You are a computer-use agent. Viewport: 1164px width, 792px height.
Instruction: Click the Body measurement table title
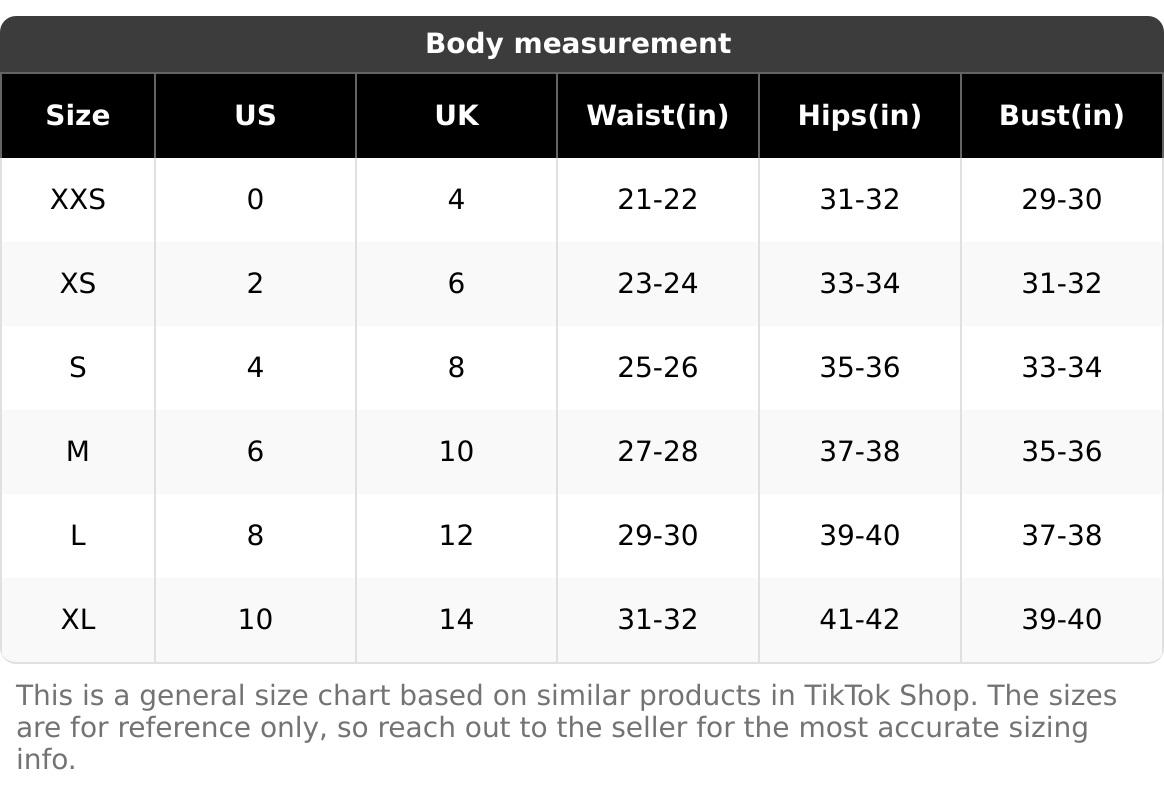pos(578,44)
